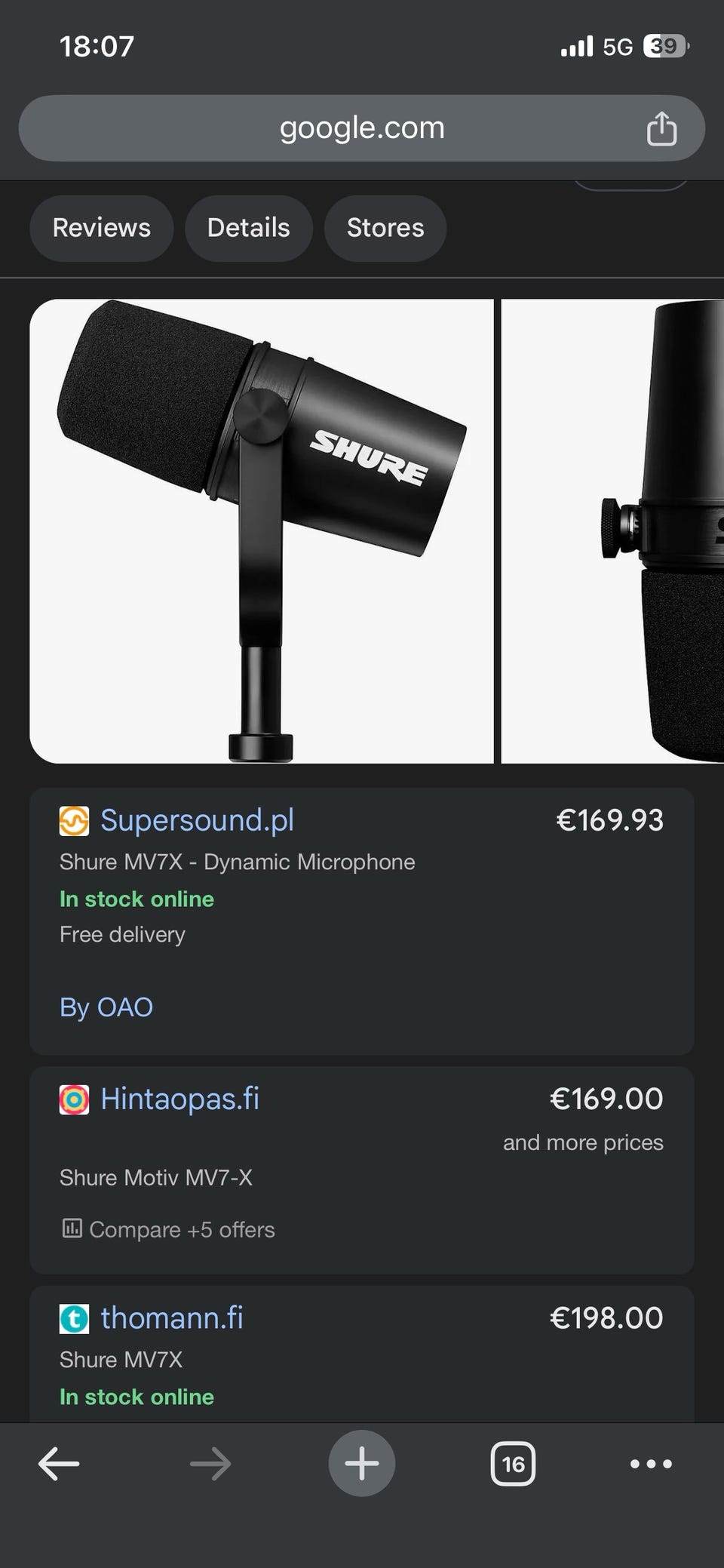
Task: Open the Shure microphone side-view image
Action: coord(261,531)
